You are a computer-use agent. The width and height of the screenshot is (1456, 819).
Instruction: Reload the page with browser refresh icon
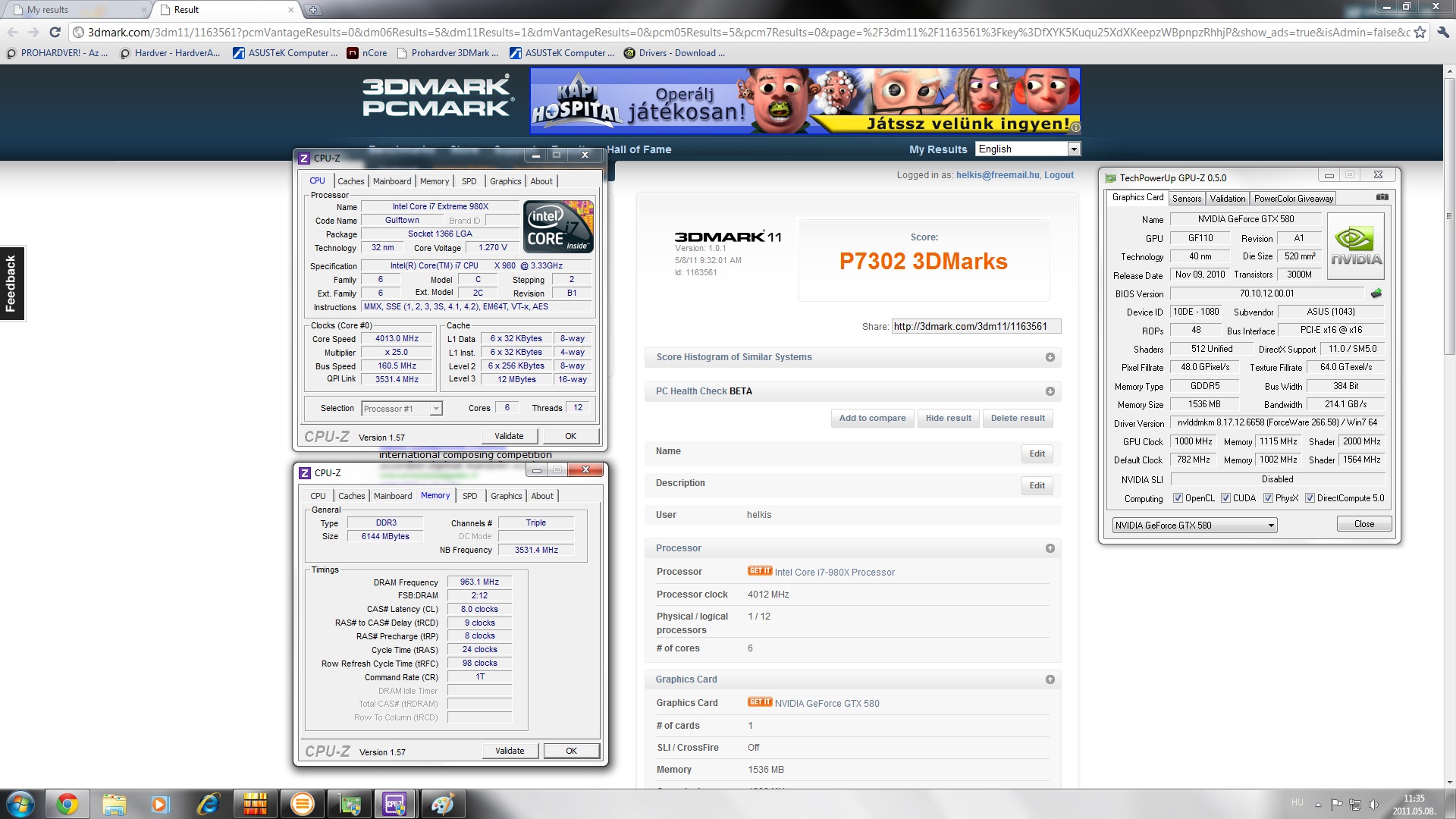[x=55, y=32]
